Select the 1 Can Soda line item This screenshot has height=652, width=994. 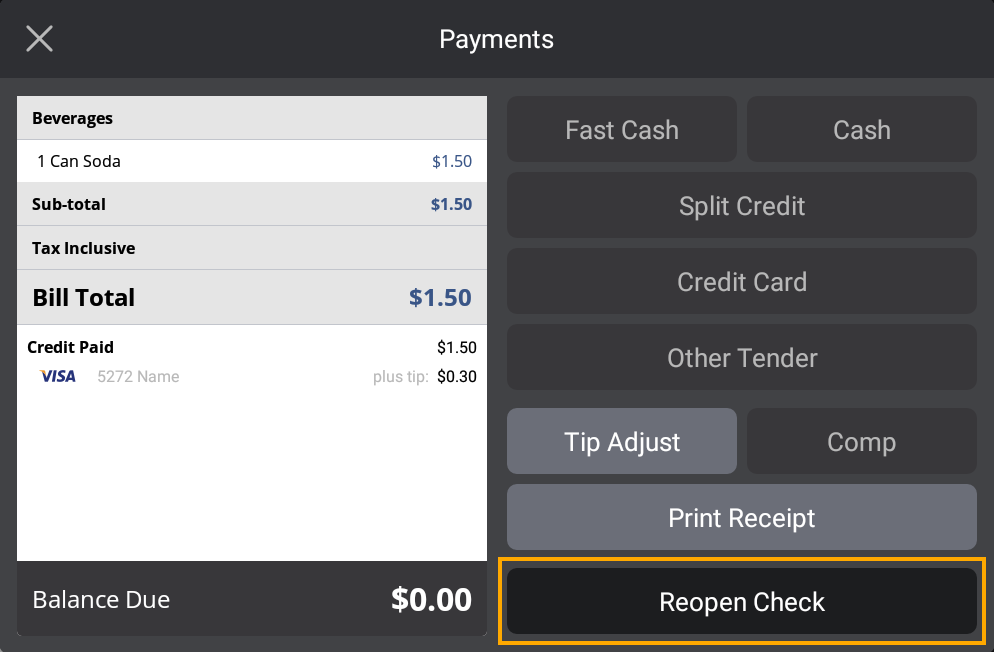[x=251, y=161]
